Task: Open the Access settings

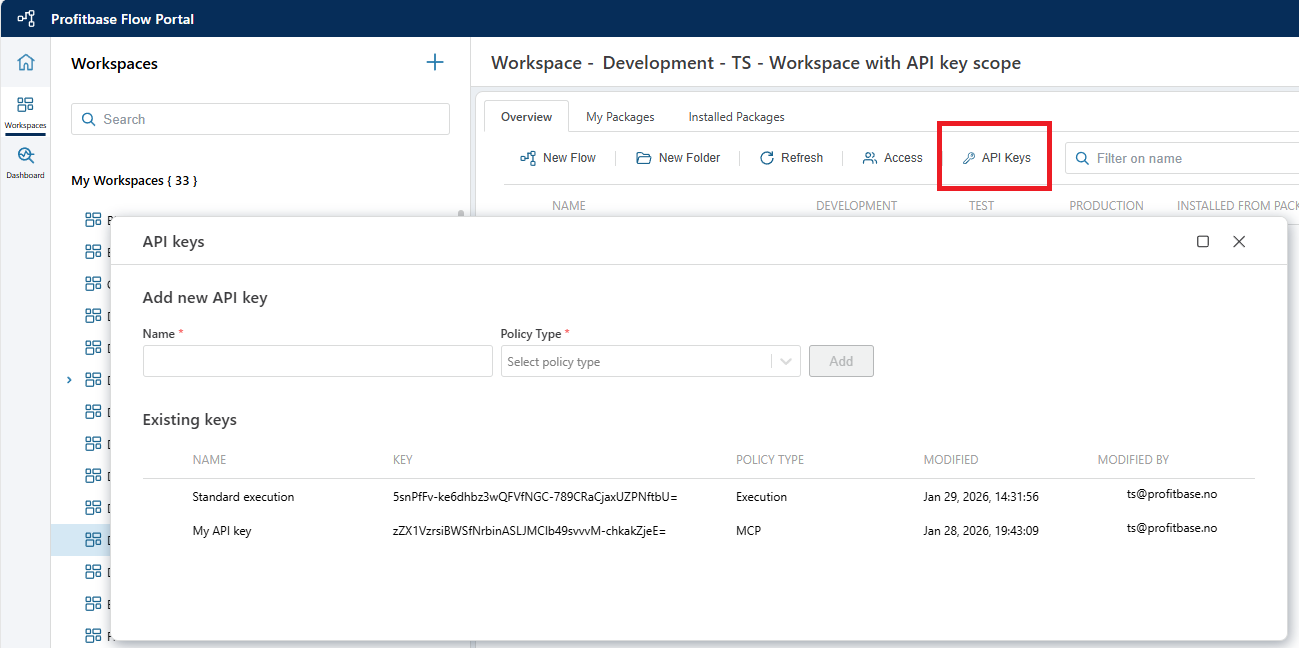Action: click(x=892, y=158)
